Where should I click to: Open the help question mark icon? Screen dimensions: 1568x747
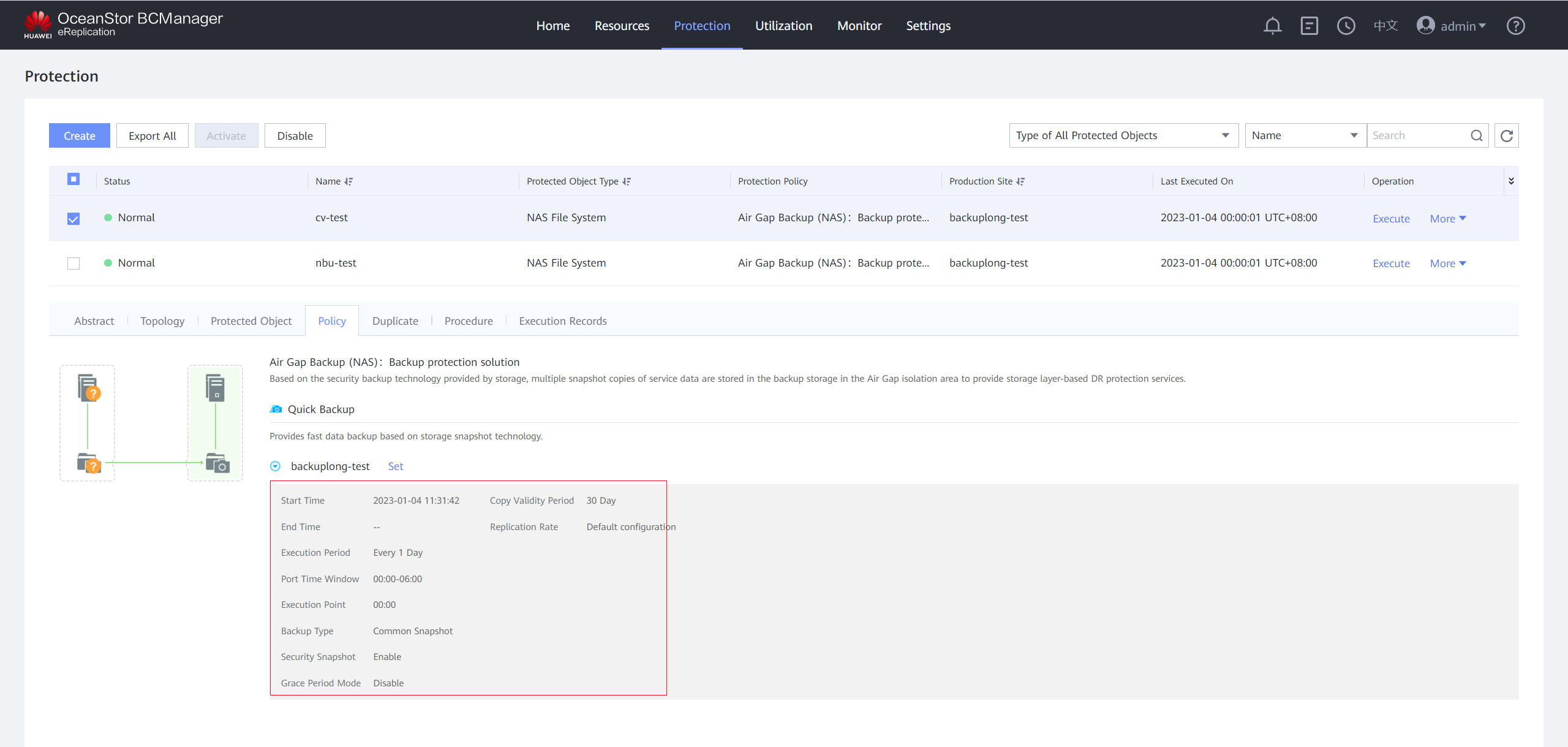1515,26
